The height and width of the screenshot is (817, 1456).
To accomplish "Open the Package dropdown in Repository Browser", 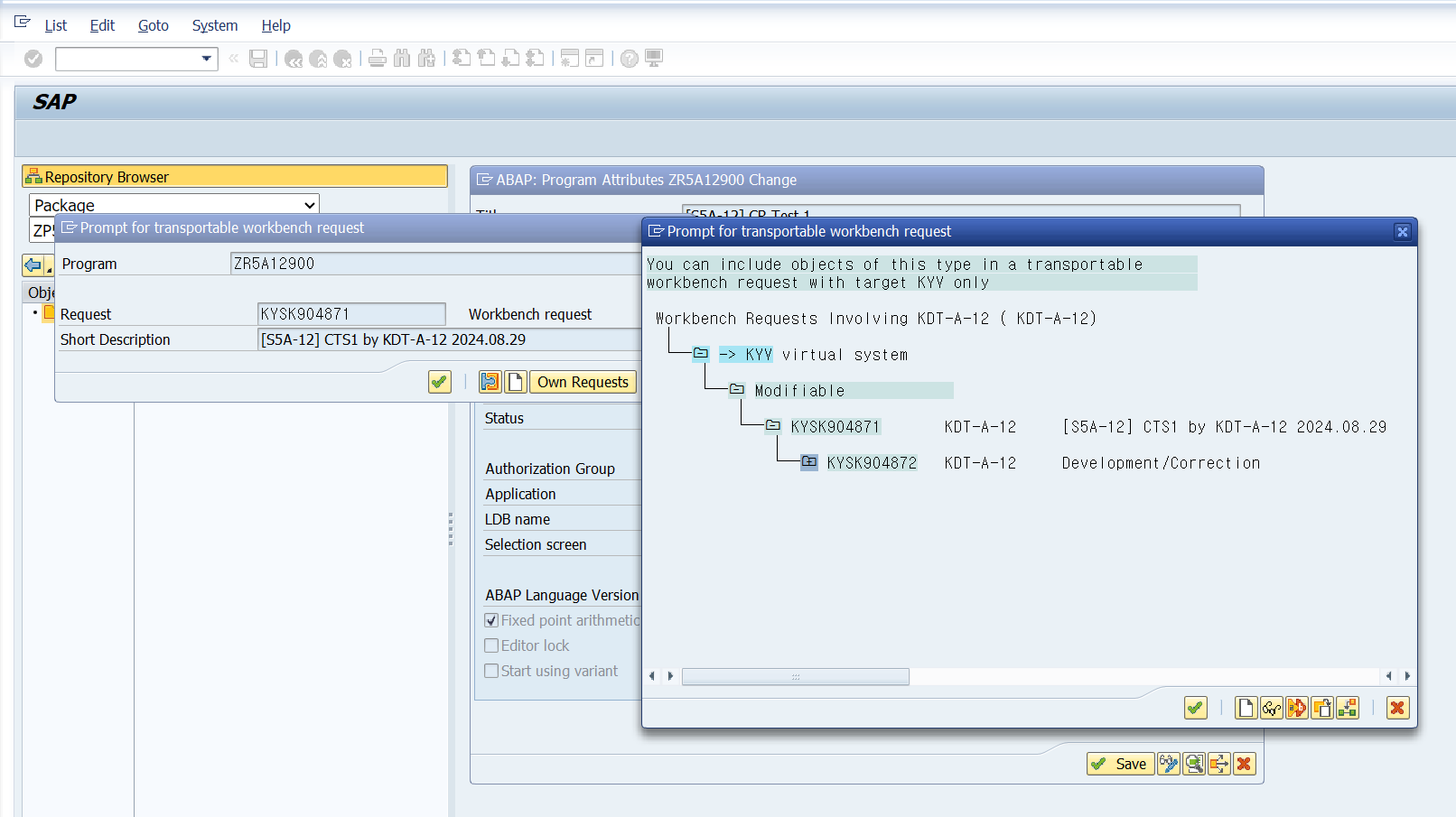I will (x=310, y=205).
